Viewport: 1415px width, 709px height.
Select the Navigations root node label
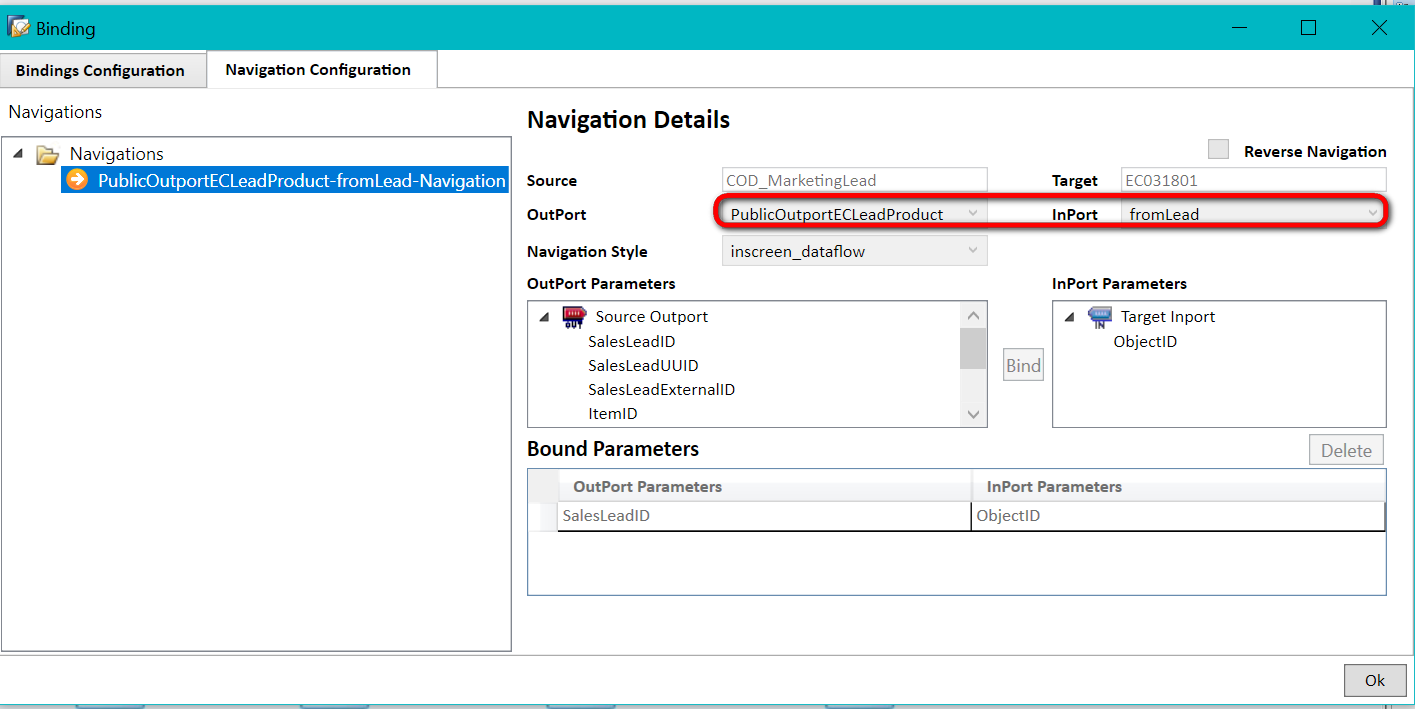click(117, 154)
